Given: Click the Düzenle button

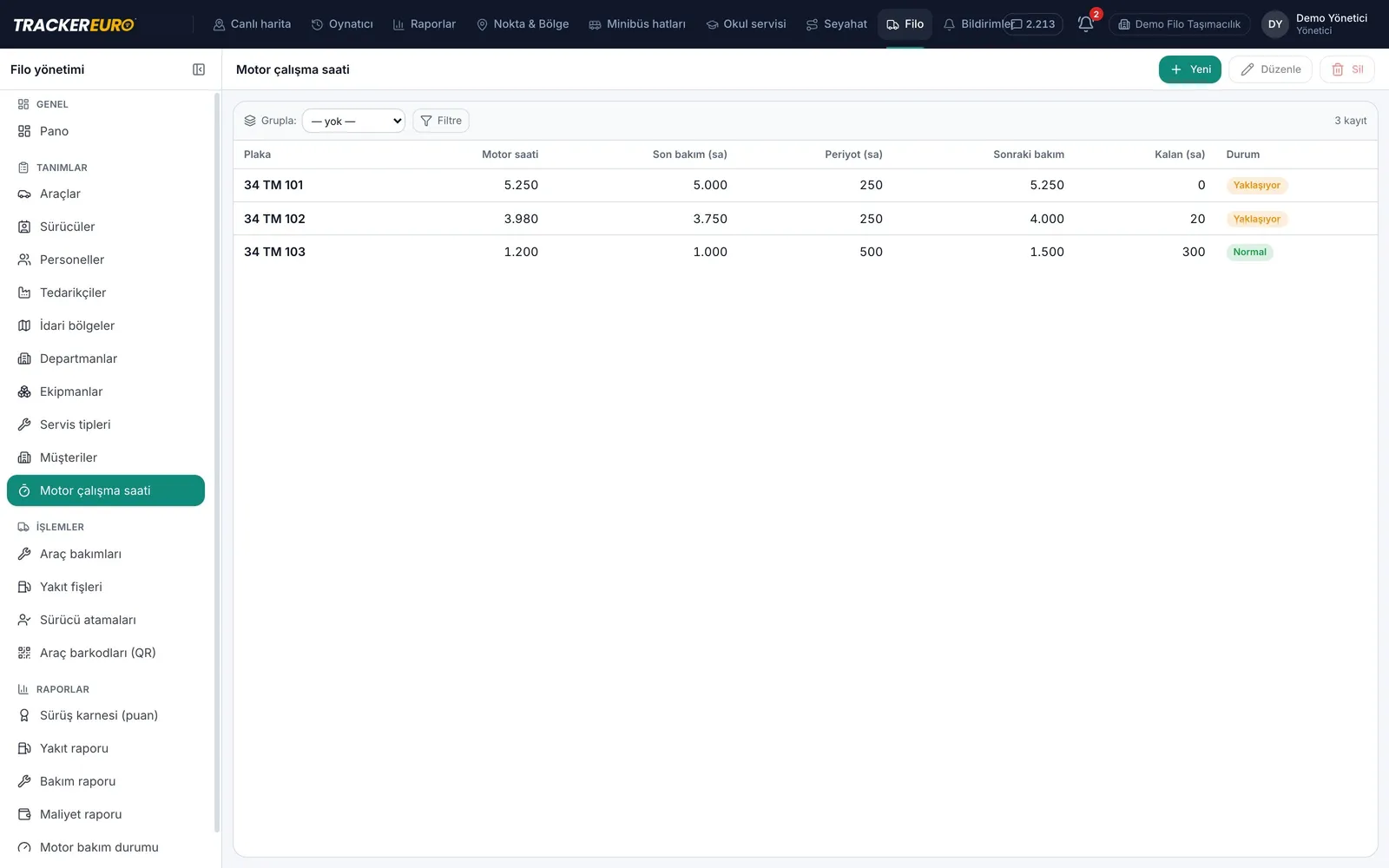Looking at the screenshot, I should [x=1270, y=69].
